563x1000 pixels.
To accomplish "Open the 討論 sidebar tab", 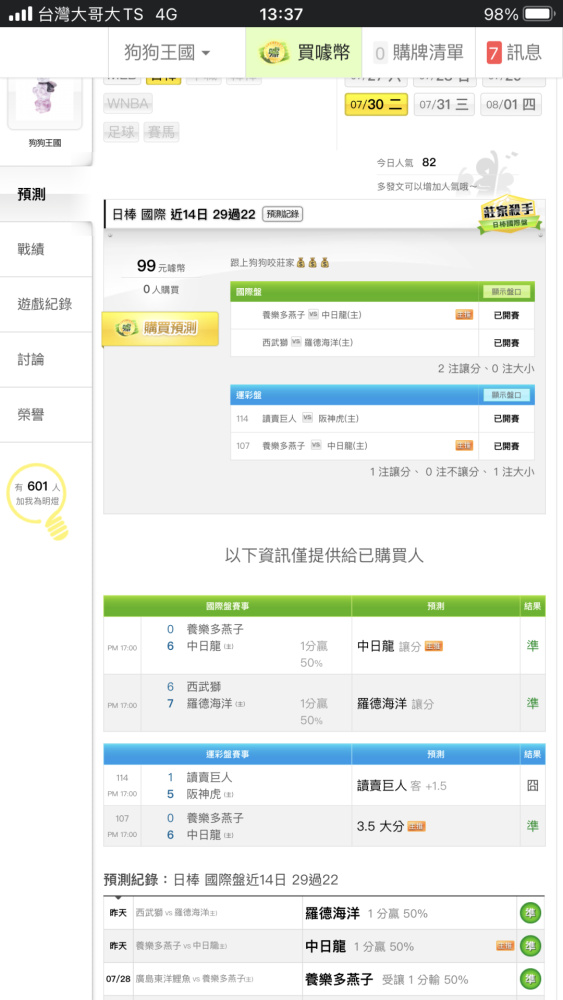I will point(46,359).
